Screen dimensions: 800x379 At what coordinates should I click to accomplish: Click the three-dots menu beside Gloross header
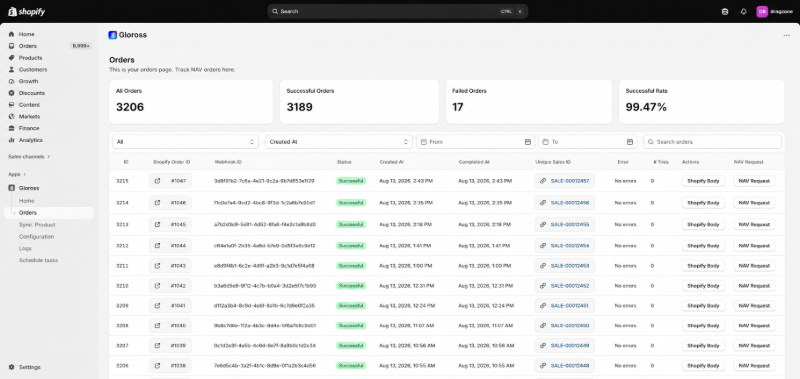[x=786, y=35]
